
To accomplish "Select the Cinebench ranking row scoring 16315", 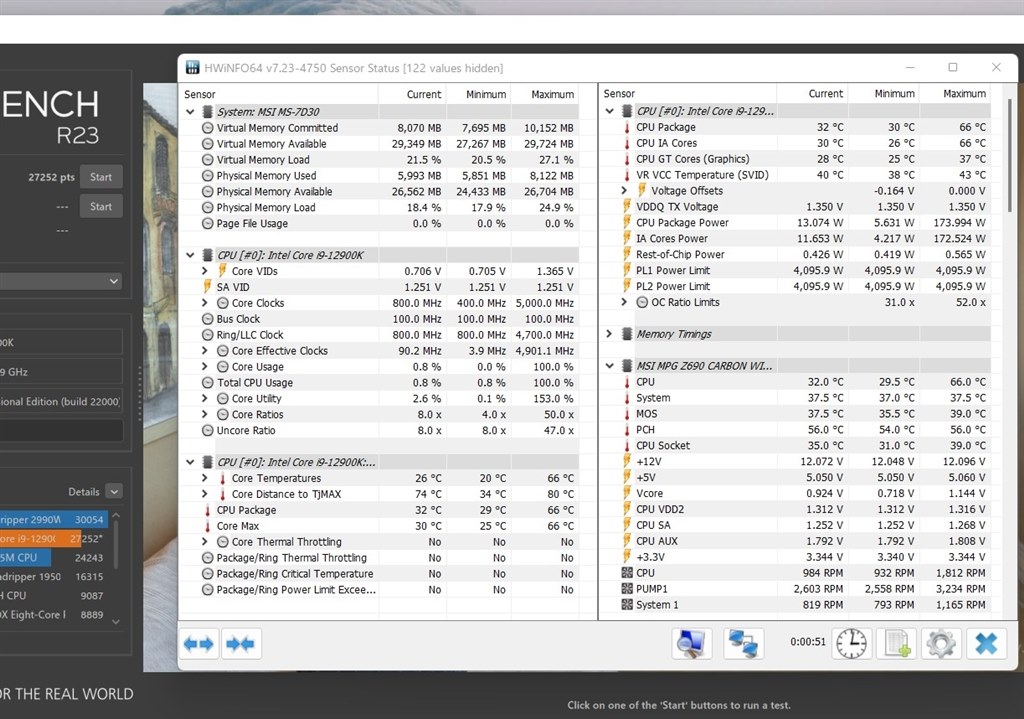I will [53, 577].
